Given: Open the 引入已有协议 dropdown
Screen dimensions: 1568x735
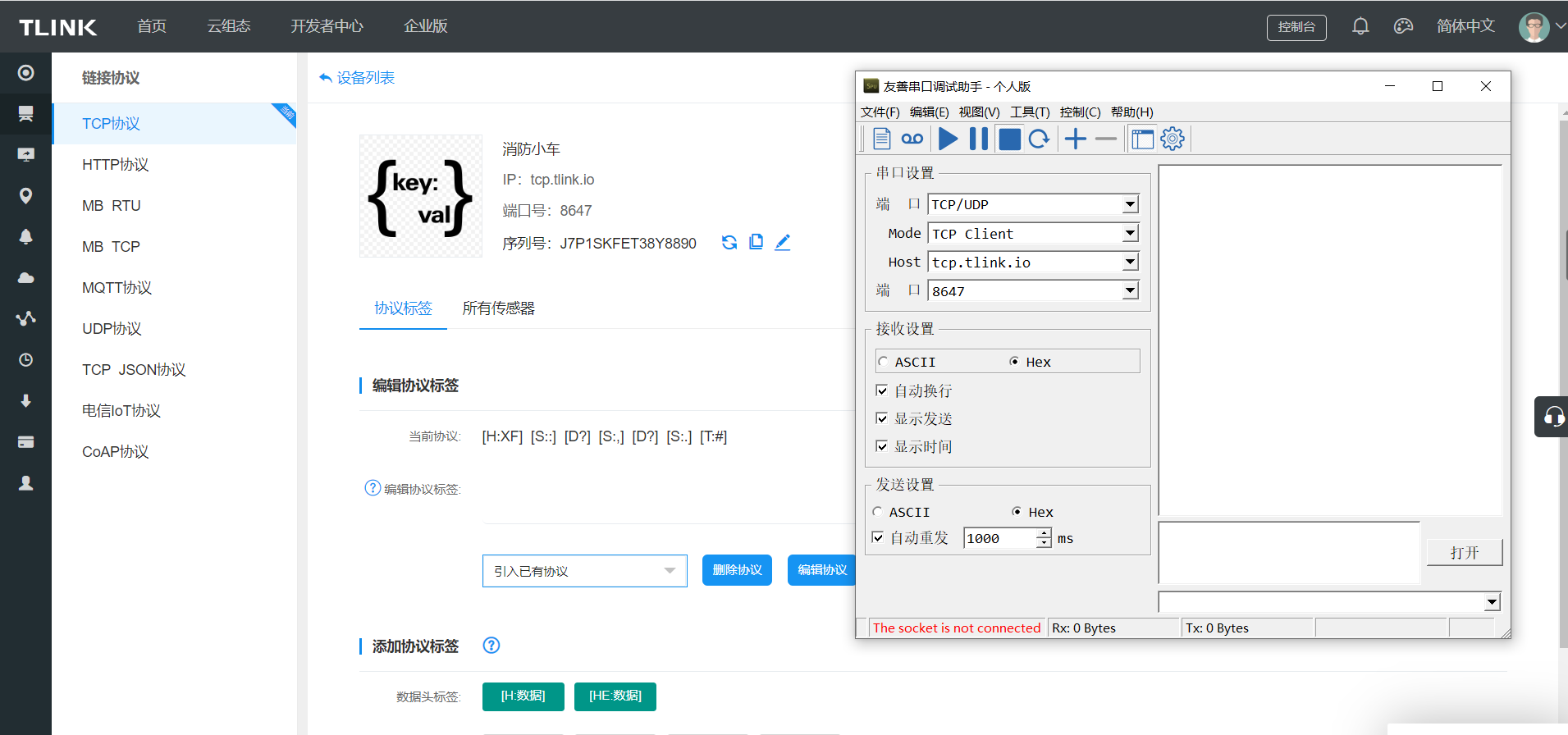Looking at the screenshot, I should tap(584, 571).
